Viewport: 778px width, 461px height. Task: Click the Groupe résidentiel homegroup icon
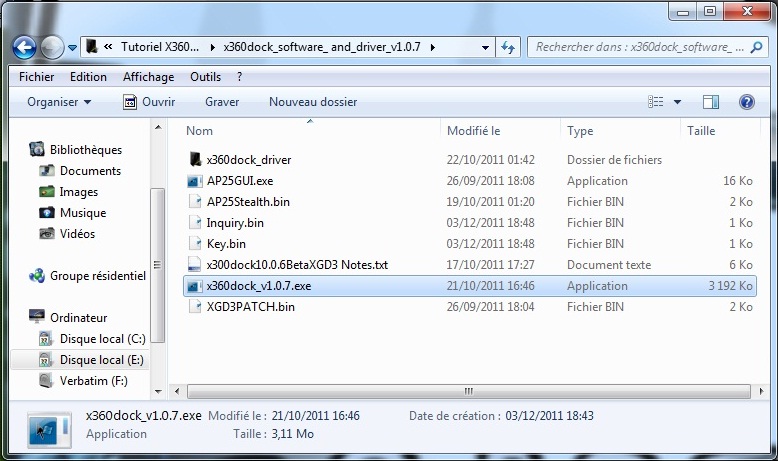[37, 276]
